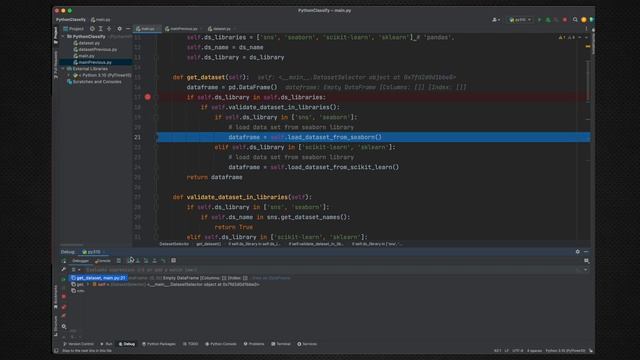Expand the Python 3.10 library node
The height and width of the screenshot is (360, 640).
click(69, 75)
